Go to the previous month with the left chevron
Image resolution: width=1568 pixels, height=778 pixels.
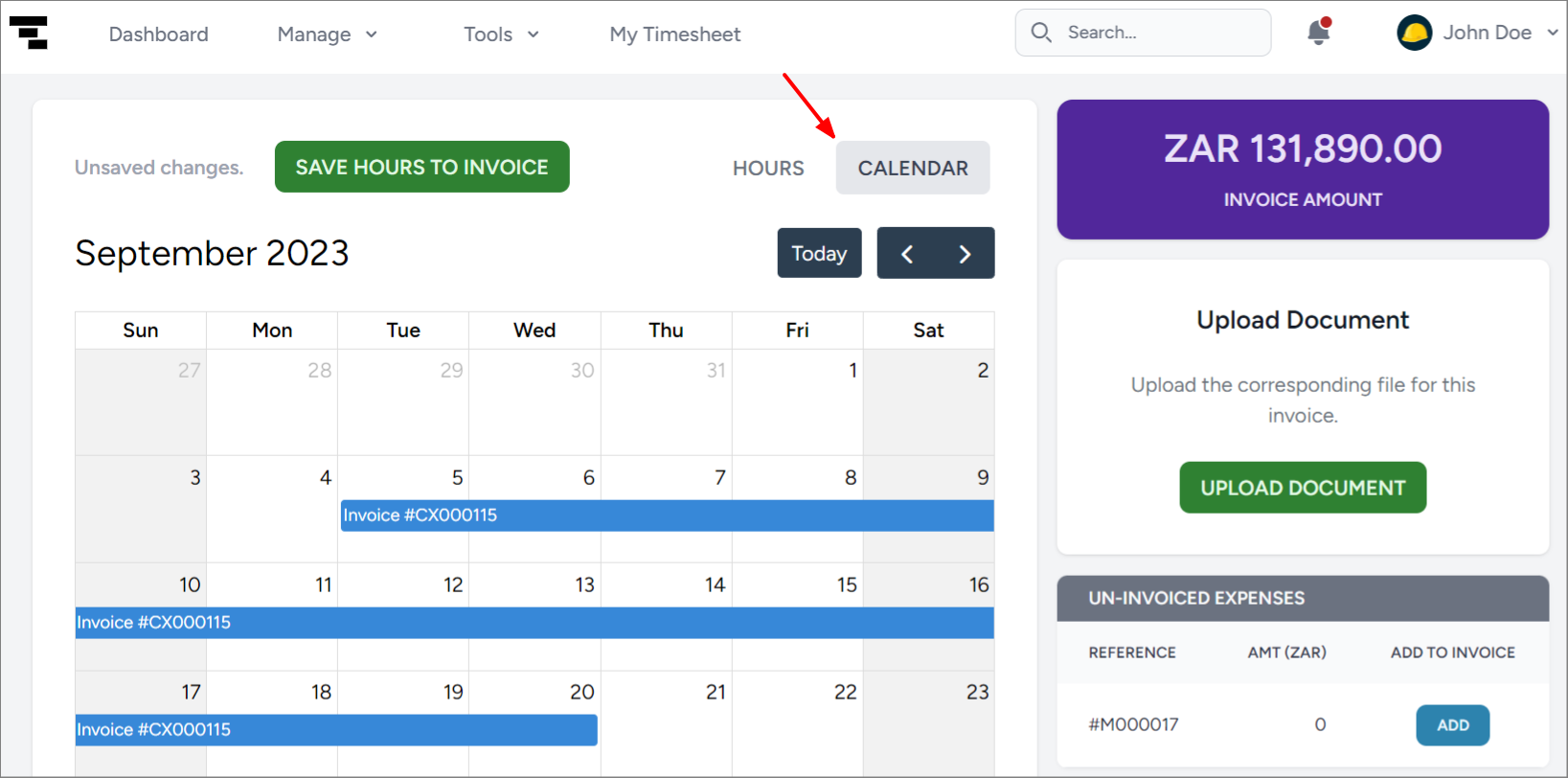[x=907, y=253]
